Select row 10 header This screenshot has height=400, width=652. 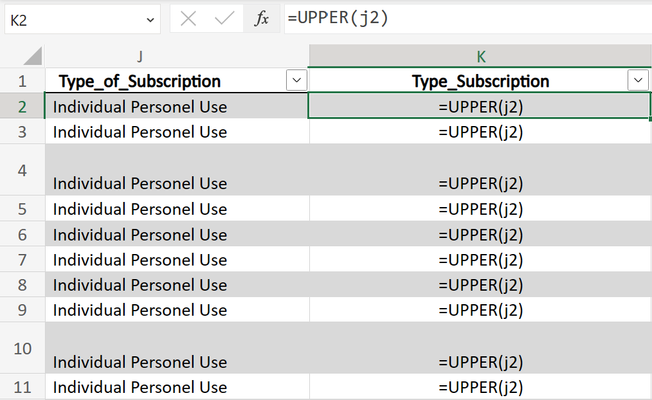(x=22, y=348)
